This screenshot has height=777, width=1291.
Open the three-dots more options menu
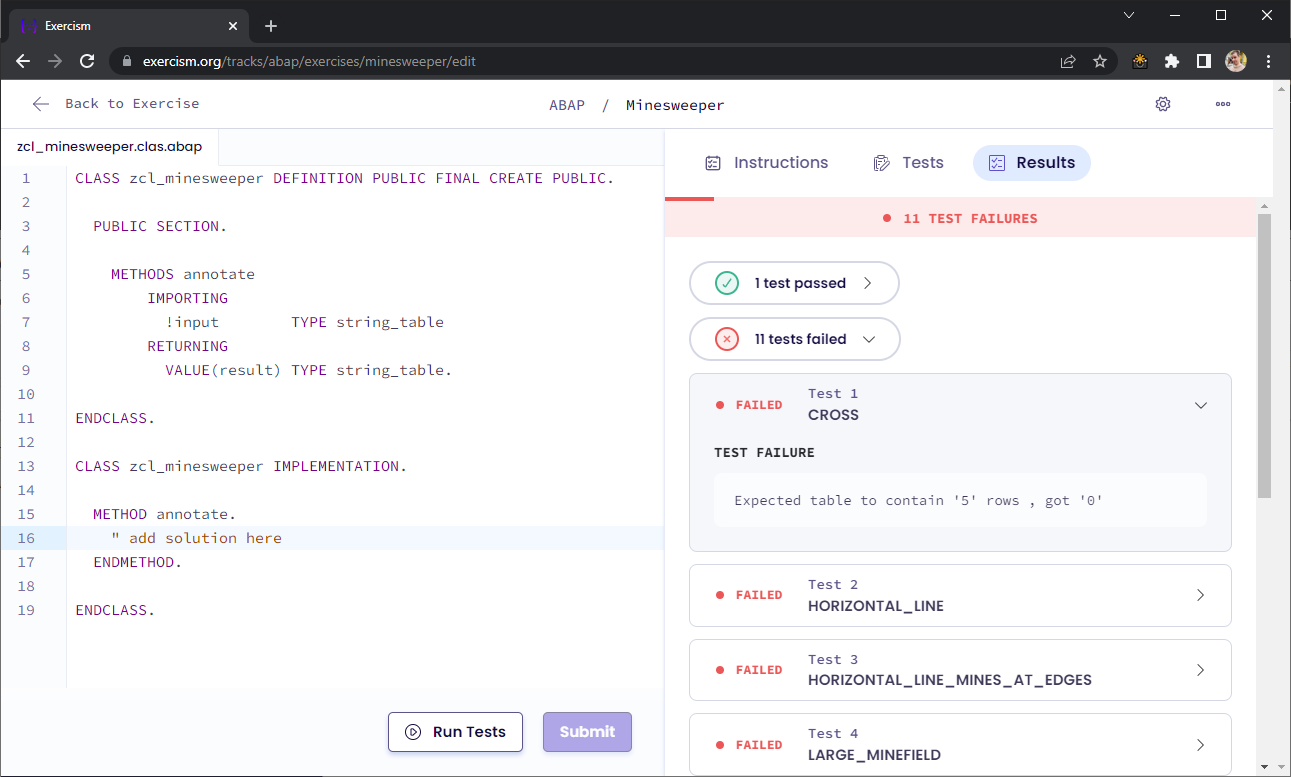point(1222,104)
